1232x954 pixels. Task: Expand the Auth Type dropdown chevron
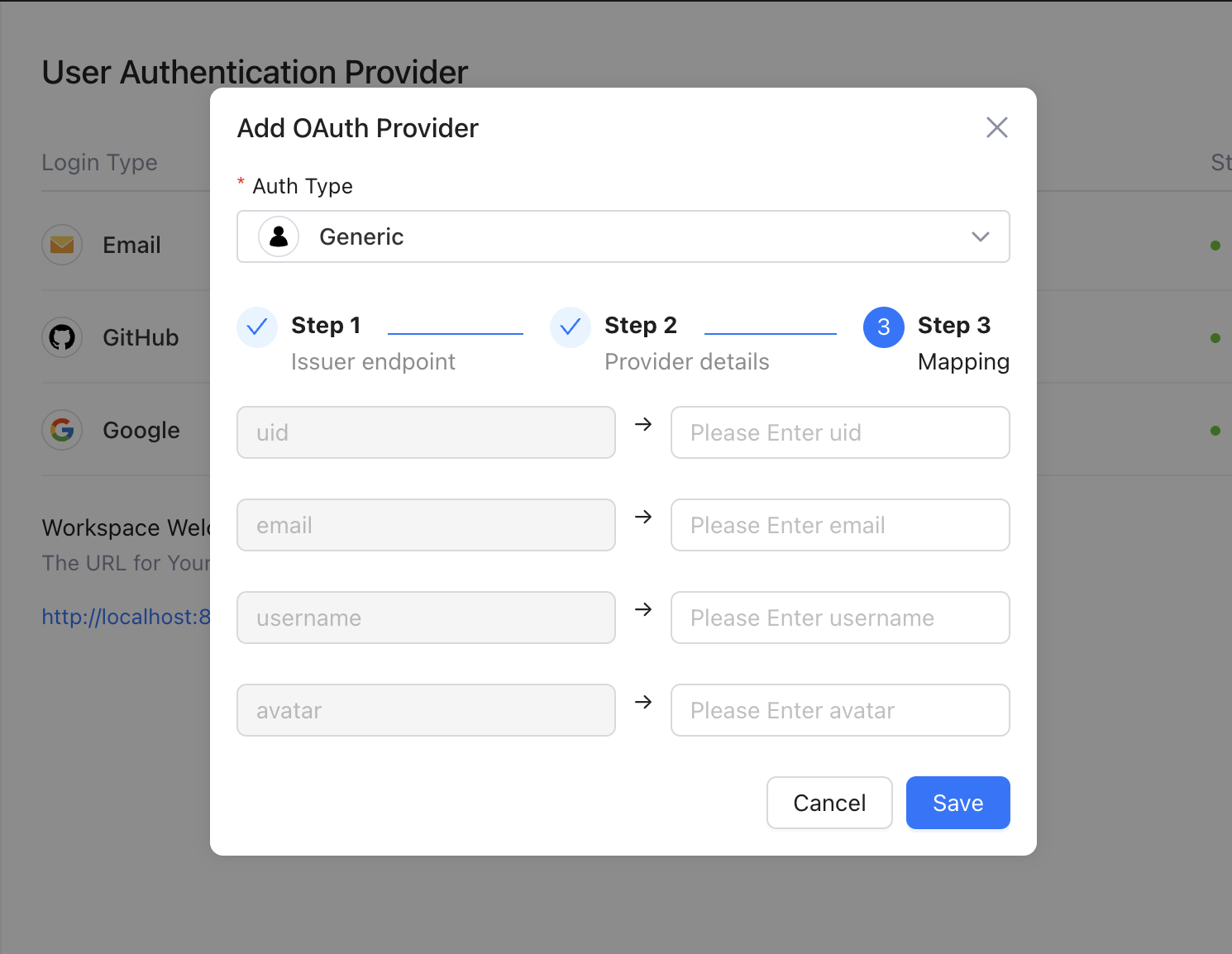[x=980, y=237]
